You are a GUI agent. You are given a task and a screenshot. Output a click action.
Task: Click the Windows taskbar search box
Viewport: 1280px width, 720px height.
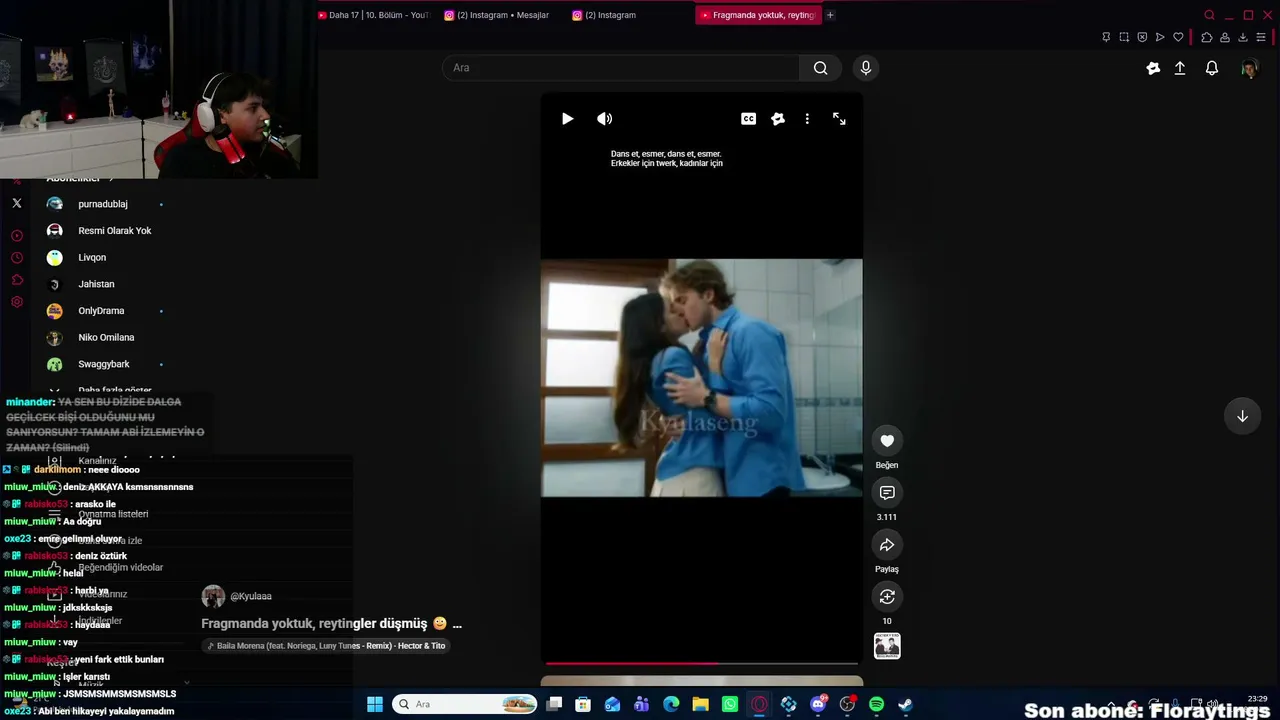(x=465, y=704)
